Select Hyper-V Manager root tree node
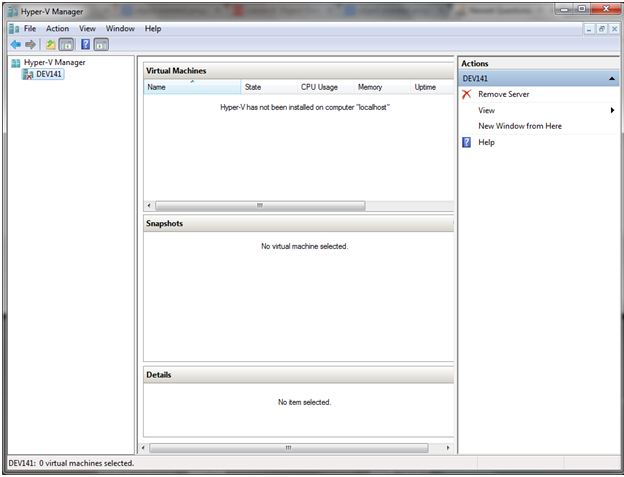The width and height of the screenshot is (624, 477). [55, 62]
